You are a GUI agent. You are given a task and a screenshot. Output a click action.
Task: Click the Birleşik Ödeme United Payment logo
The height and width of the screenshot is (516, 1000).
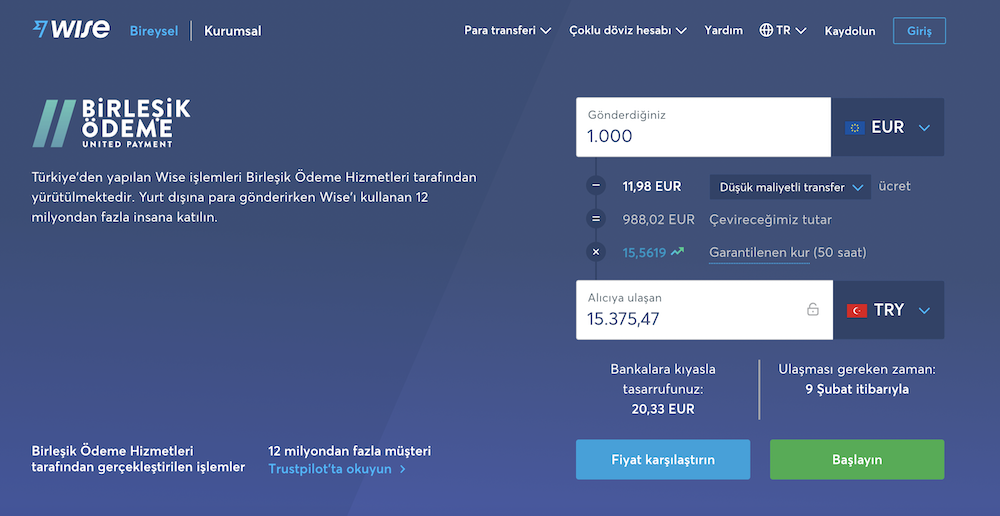pyautogui.click(x=112, y=123)
